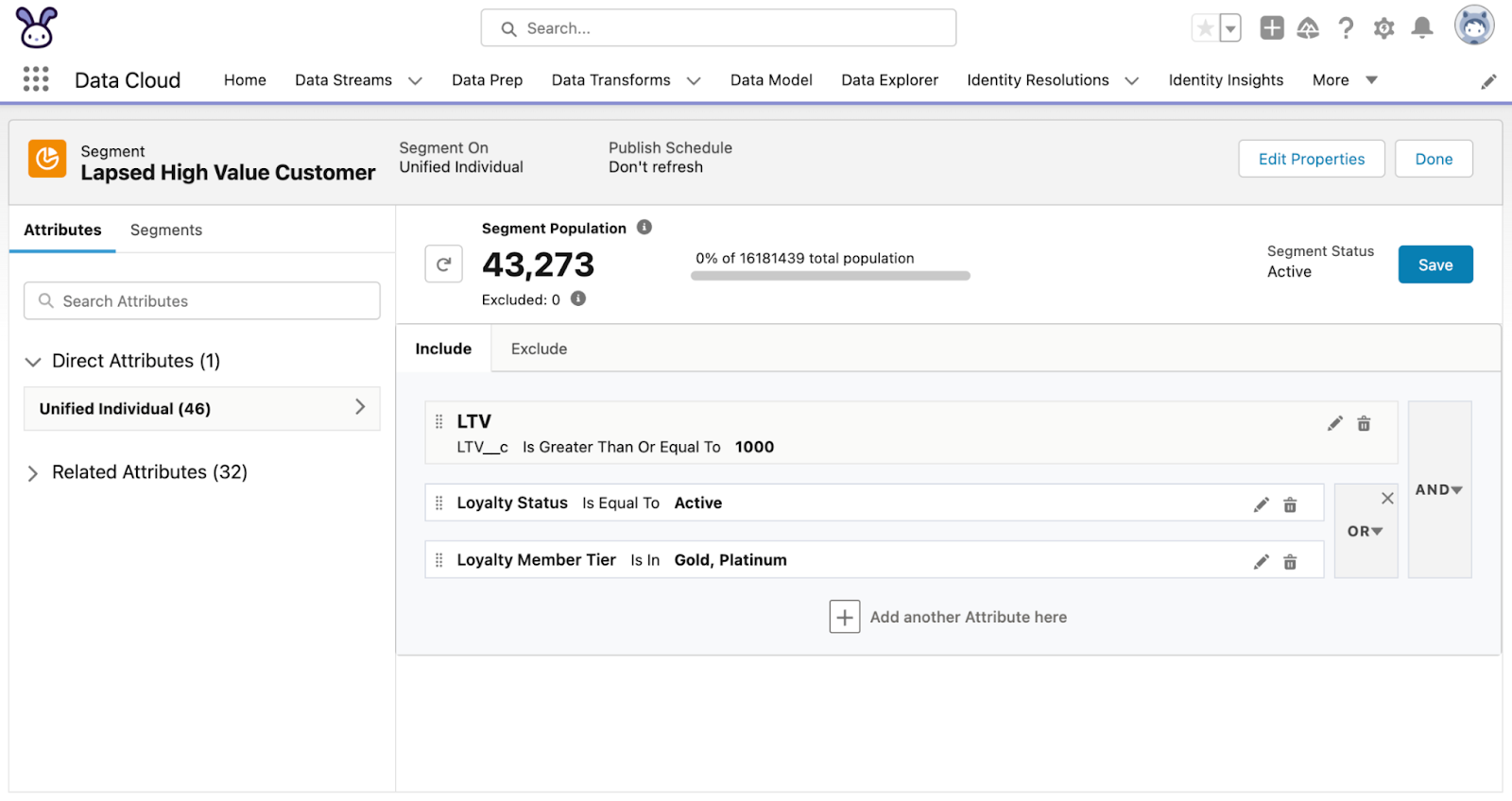
Task: Click the Segment Population info icon
Action: [644, 228]
